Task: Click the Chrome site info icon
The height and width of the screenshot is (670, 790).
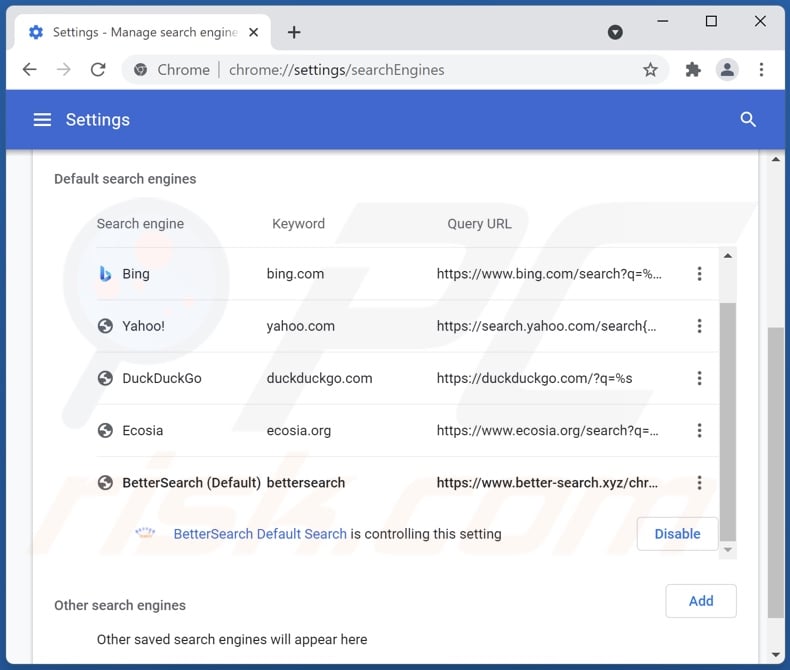Action: pos(141,70)
